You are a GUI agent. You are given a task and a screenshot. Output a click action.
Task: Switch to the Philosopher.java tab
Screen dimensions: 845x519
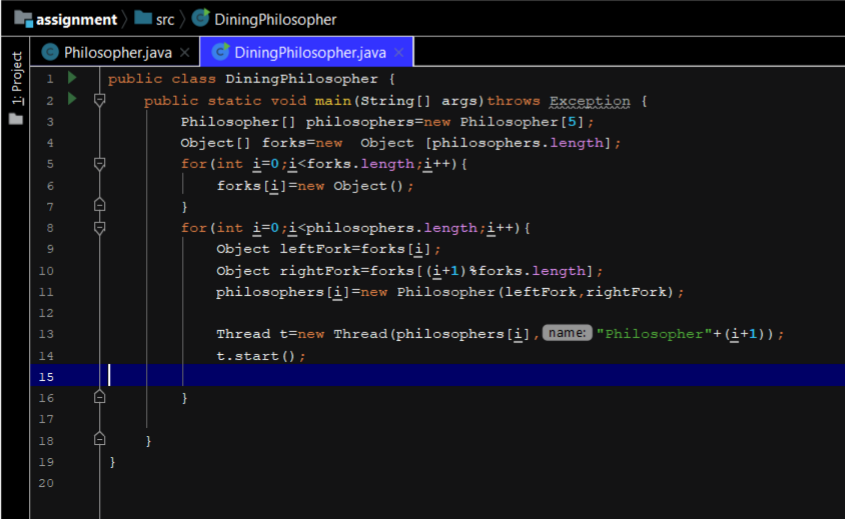pos(117,52)
